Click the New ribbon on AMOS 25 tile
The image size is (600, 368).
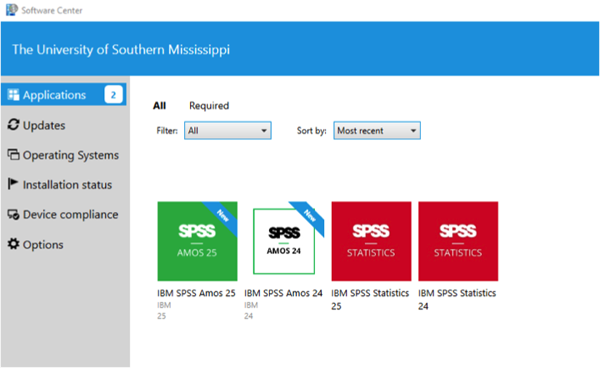[223, 216]
